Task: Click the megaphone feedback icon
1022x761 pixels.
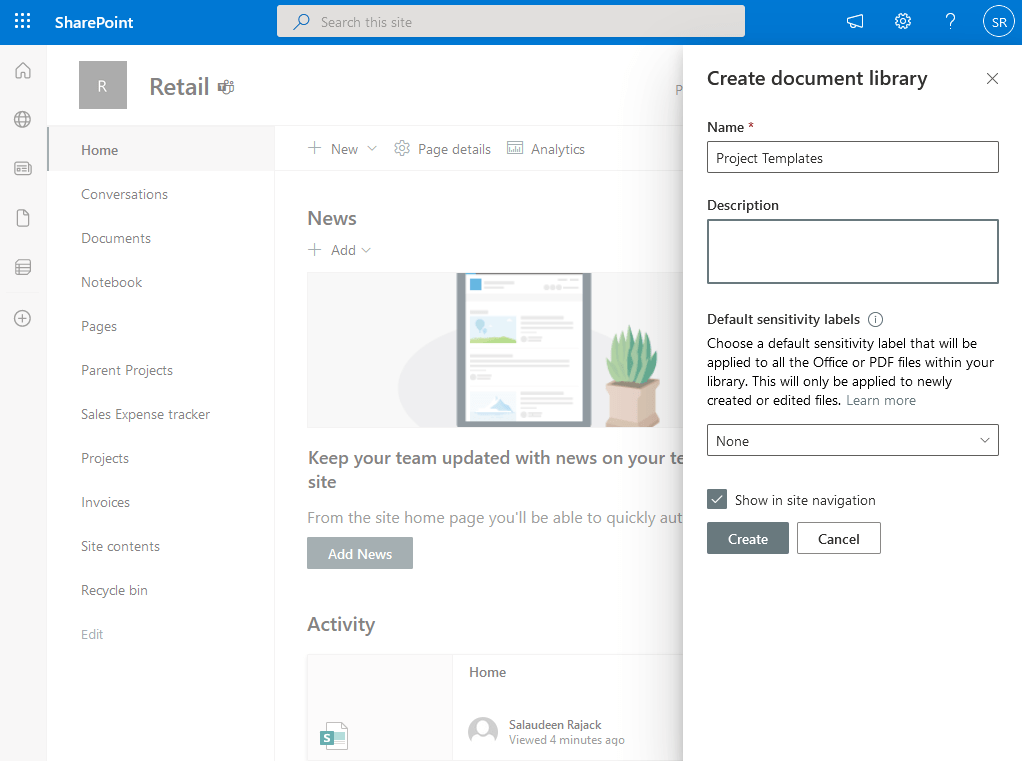Action: coord(854,21)
